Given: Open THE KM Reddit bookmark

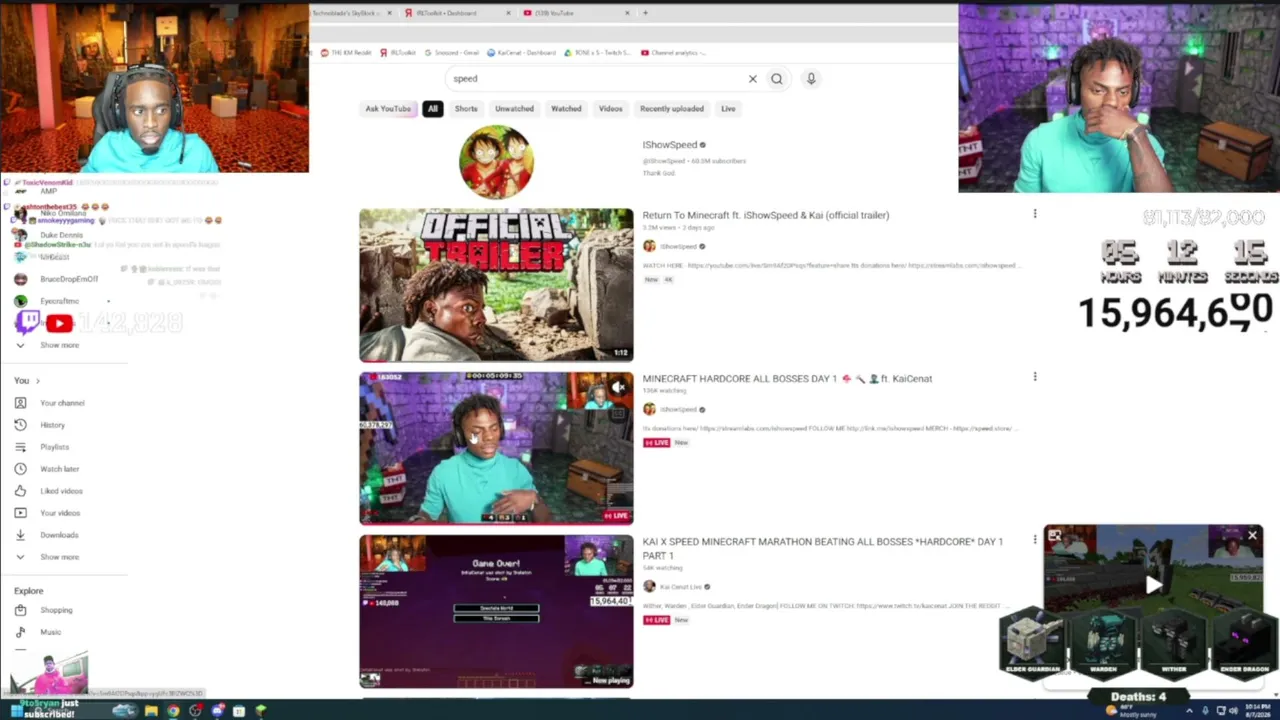Looking at the screenshot, I should click(x=346, y=53).
